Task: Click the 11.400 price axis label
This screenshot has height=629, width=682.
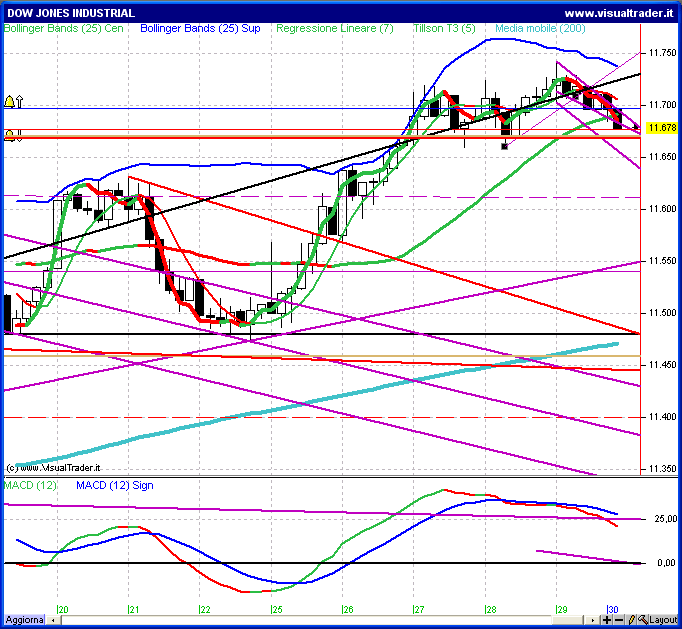Action: (662, 417)
